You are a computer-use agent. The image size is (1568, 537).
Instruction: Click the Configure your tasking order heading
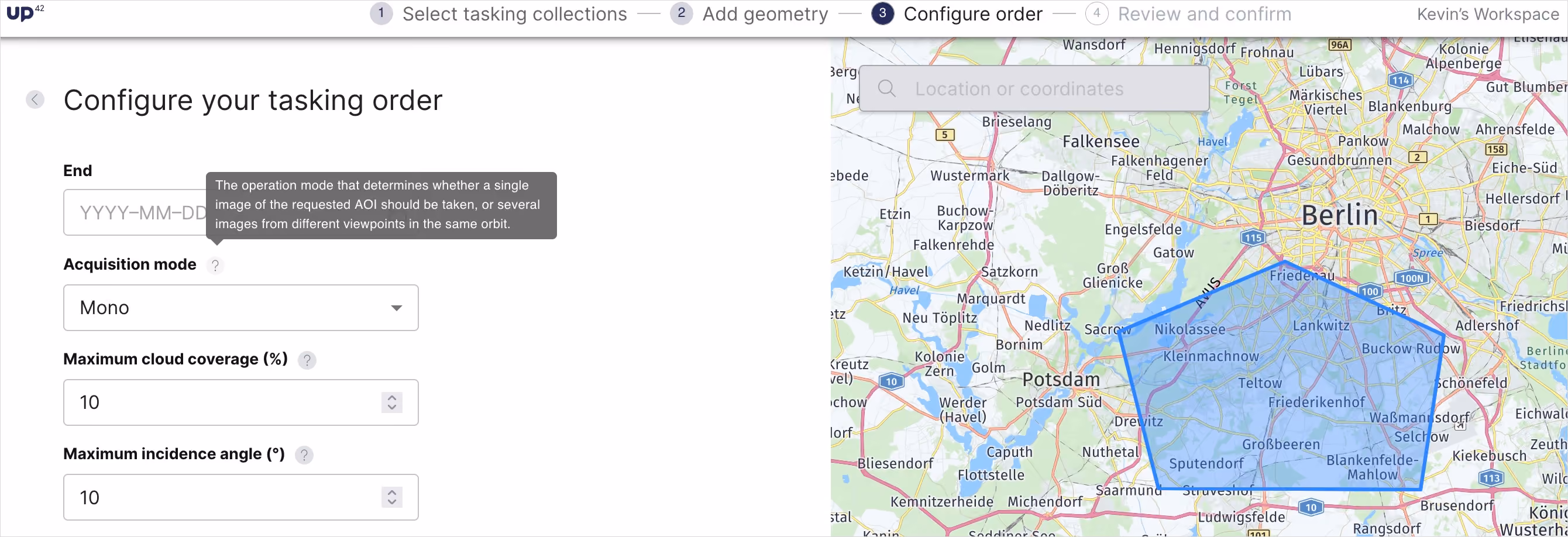(253, 100)
